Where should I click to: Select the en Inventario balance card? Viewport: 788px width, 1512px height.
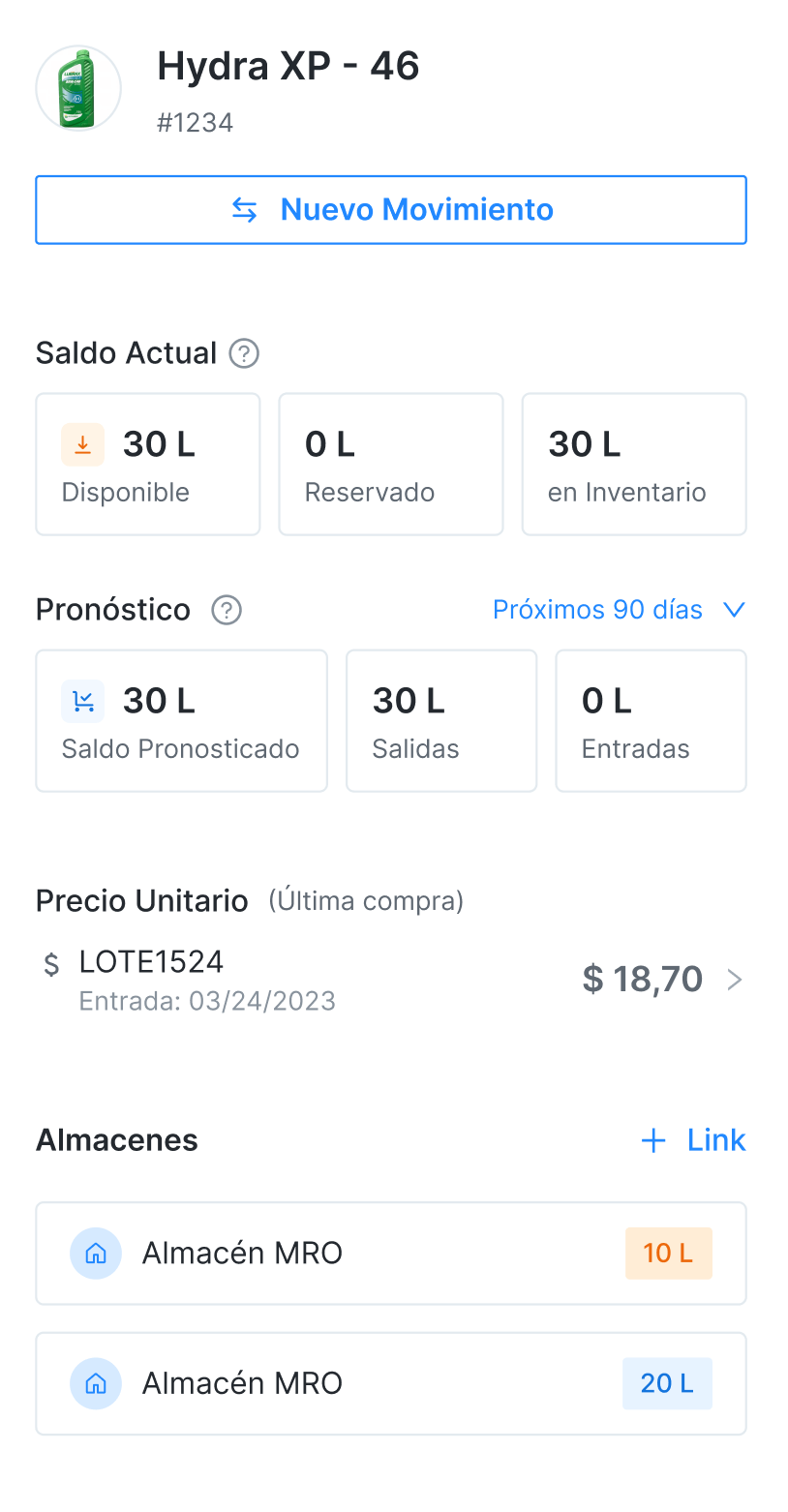tap(634, 464)
